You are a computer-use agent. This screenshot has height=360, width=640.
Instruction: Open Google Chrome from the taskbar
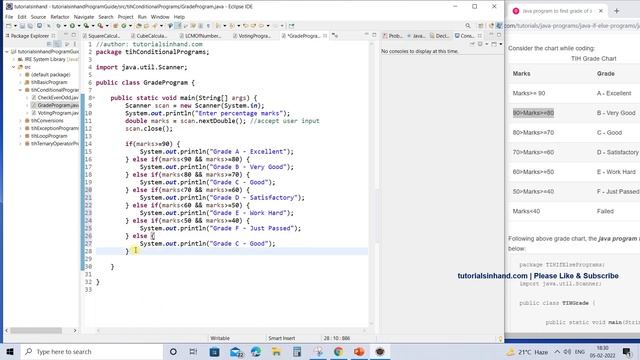338,351
